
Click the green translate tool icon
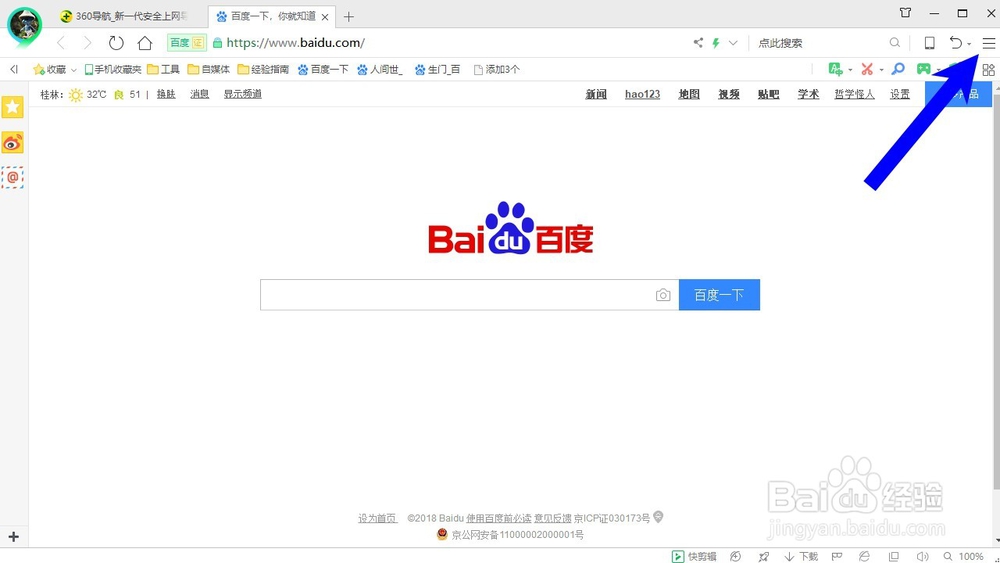(x=835, y=69)
